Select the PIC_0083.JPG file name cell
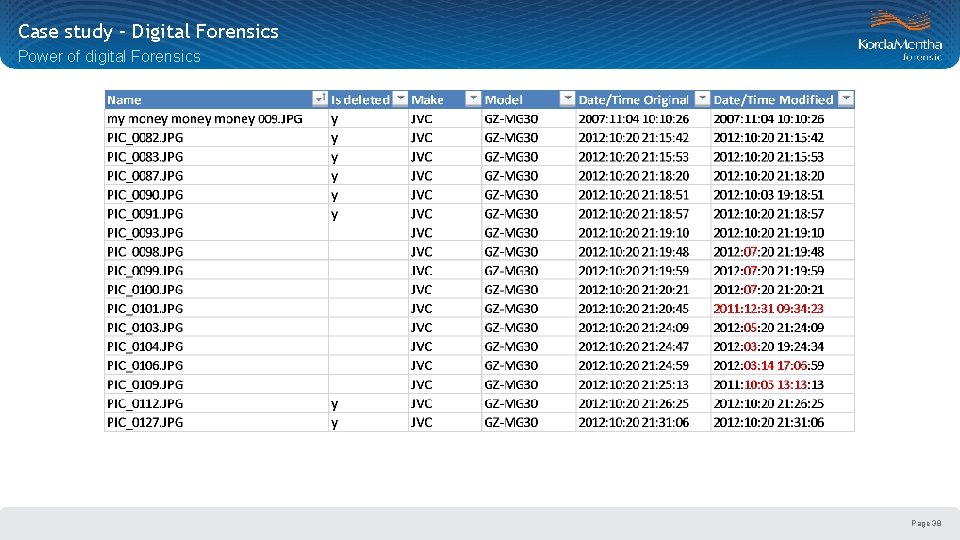960x540 pixels. (x=216, y=157)
